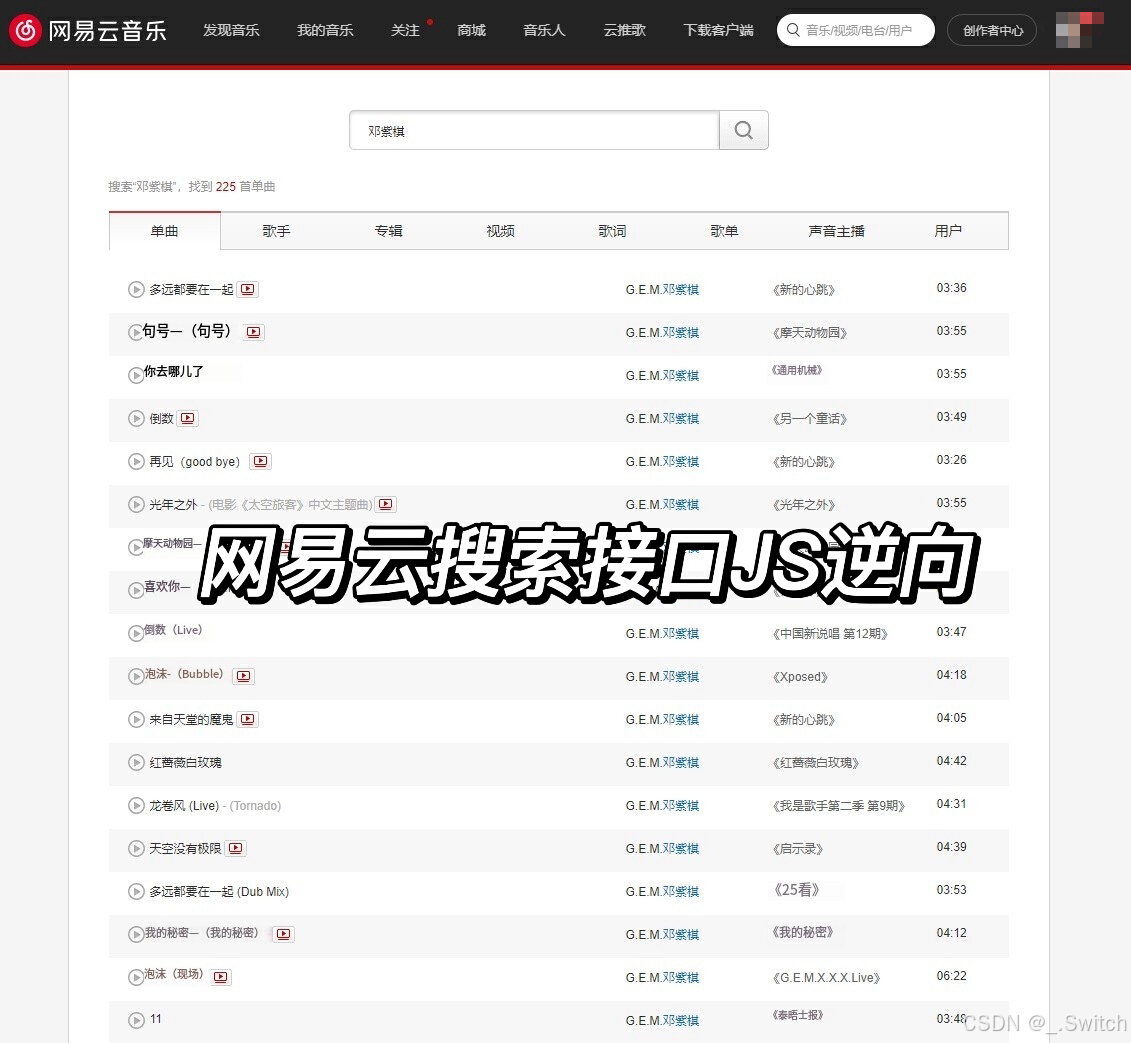The width and height of the screenshot is (1131, 1043).
Task: Focus the main search field containing 邓紫棋
Action: [534, 130]
